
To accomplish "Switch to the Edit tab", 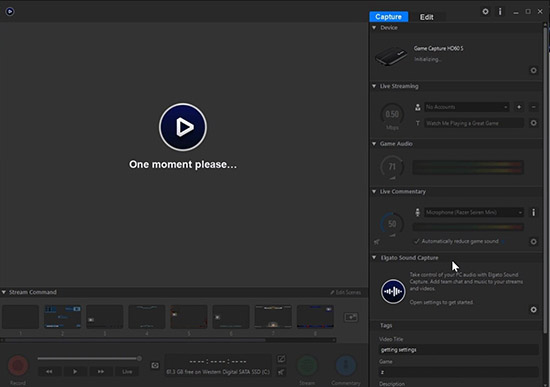I will [427, 17].
